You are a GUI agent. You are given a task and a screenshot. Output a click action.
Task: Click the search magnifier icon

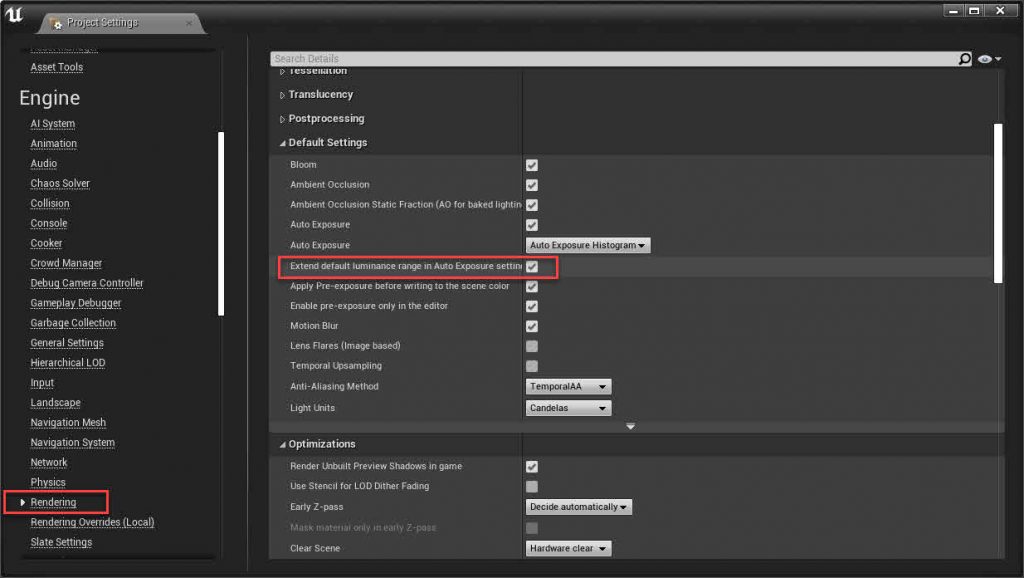[964, 59]
